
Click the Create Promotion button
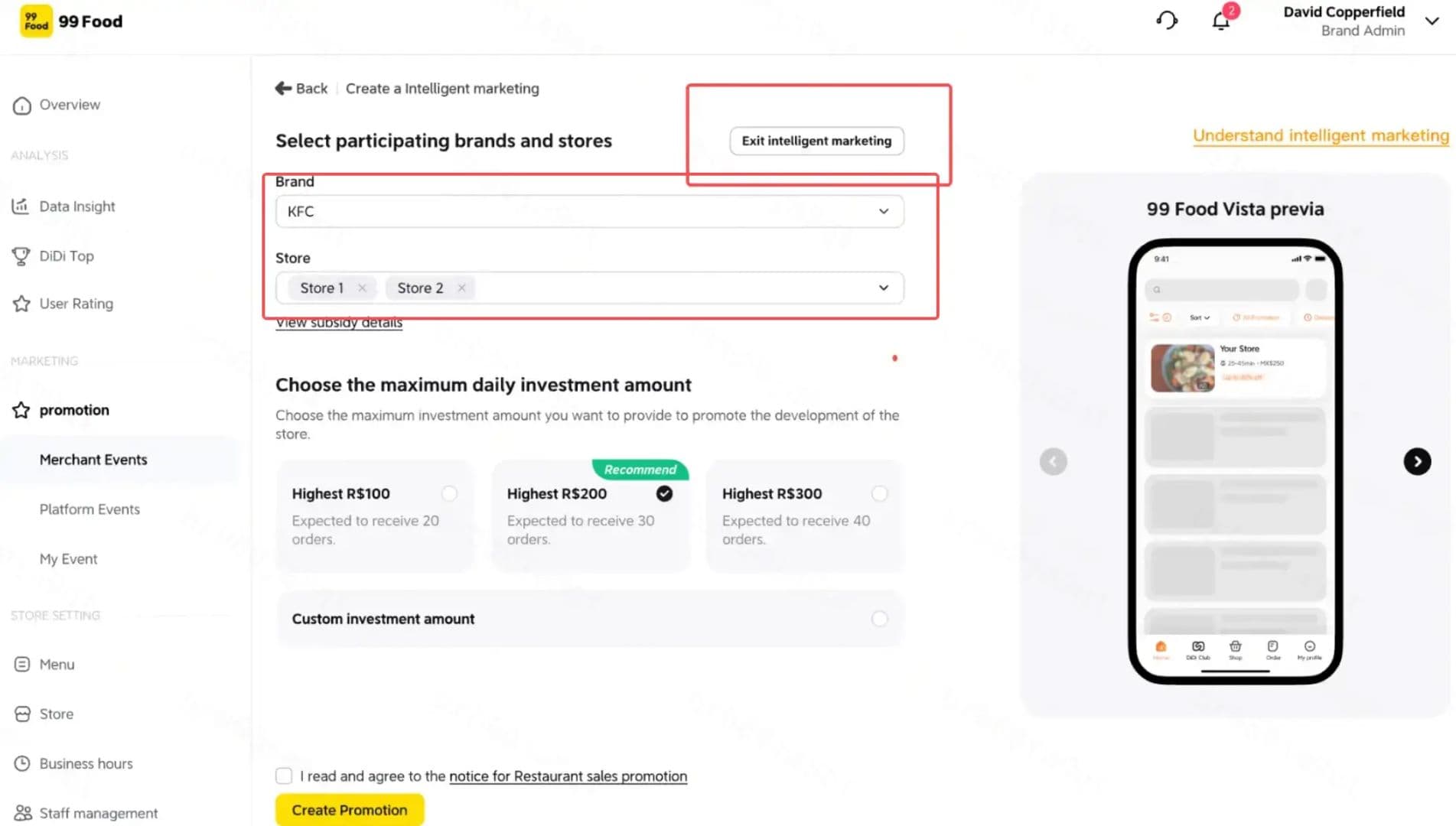[x=350, y=810]
